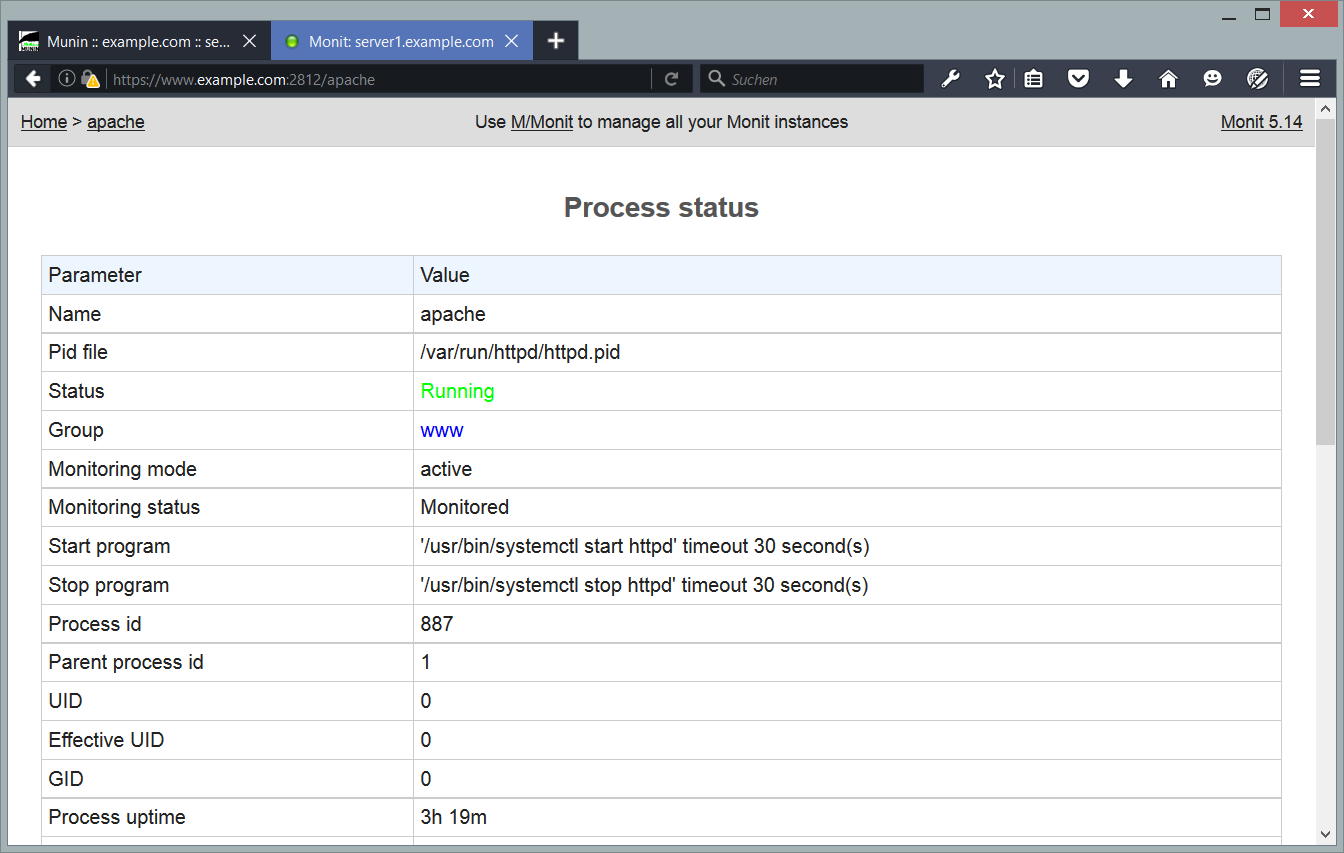Open a new tab with plus button
The width and height of the screenshot is (1344, 853).
pos(556,41)
